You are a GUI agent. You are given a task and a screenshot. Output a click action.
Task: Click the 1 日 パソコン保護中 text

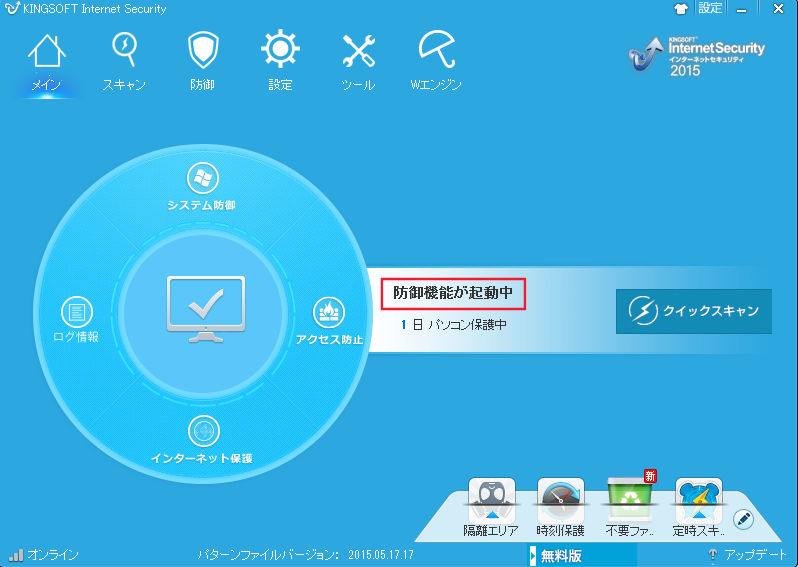pyautogui.click(x=453, y=325)
